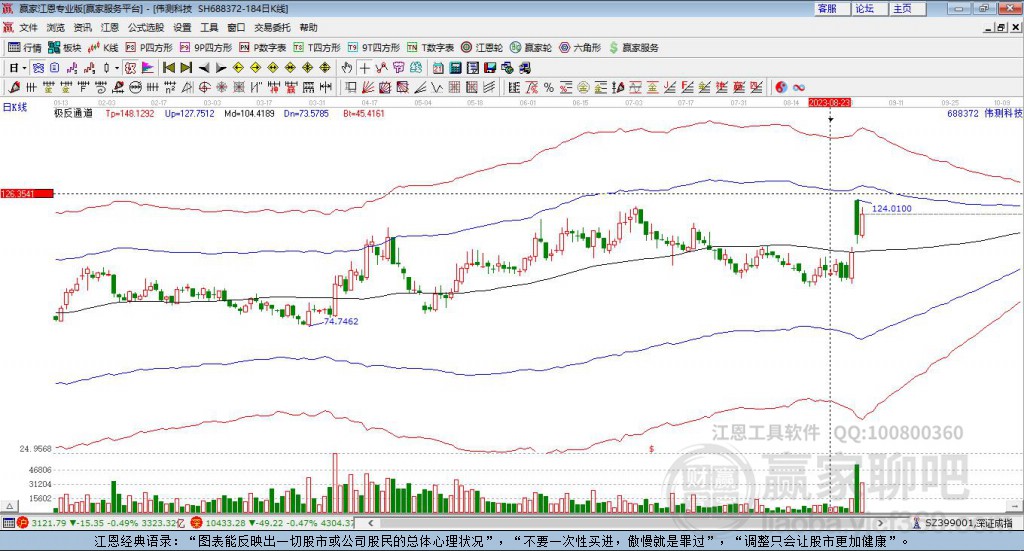Click the yin-yang symbol toolbar icon

[781, 86]
